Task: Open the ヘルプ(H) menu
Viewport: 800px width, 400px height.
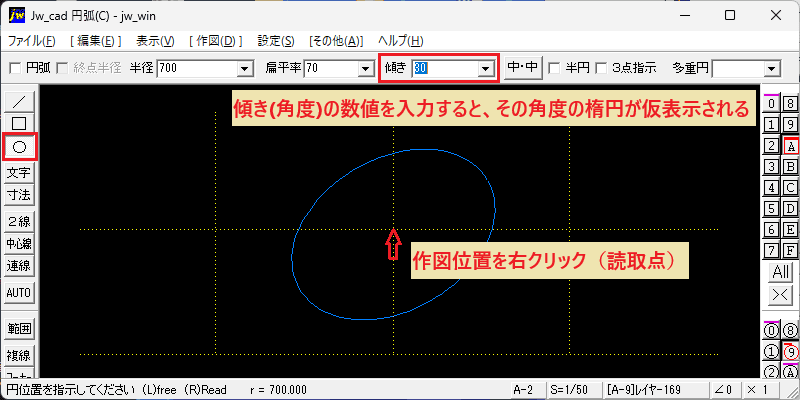Action: [x=401, y=41]
